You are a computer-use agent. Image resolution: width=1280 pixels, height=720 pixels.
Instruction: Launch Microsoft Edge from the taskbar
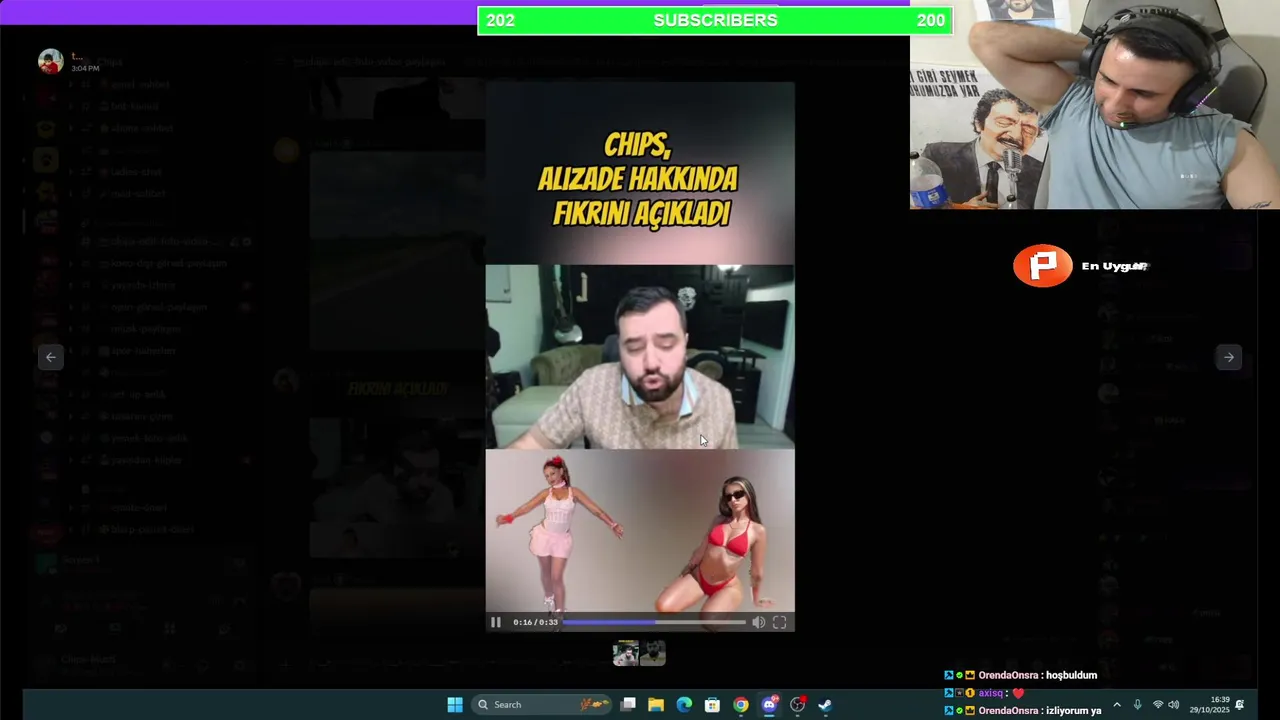[x=684, y=704]
